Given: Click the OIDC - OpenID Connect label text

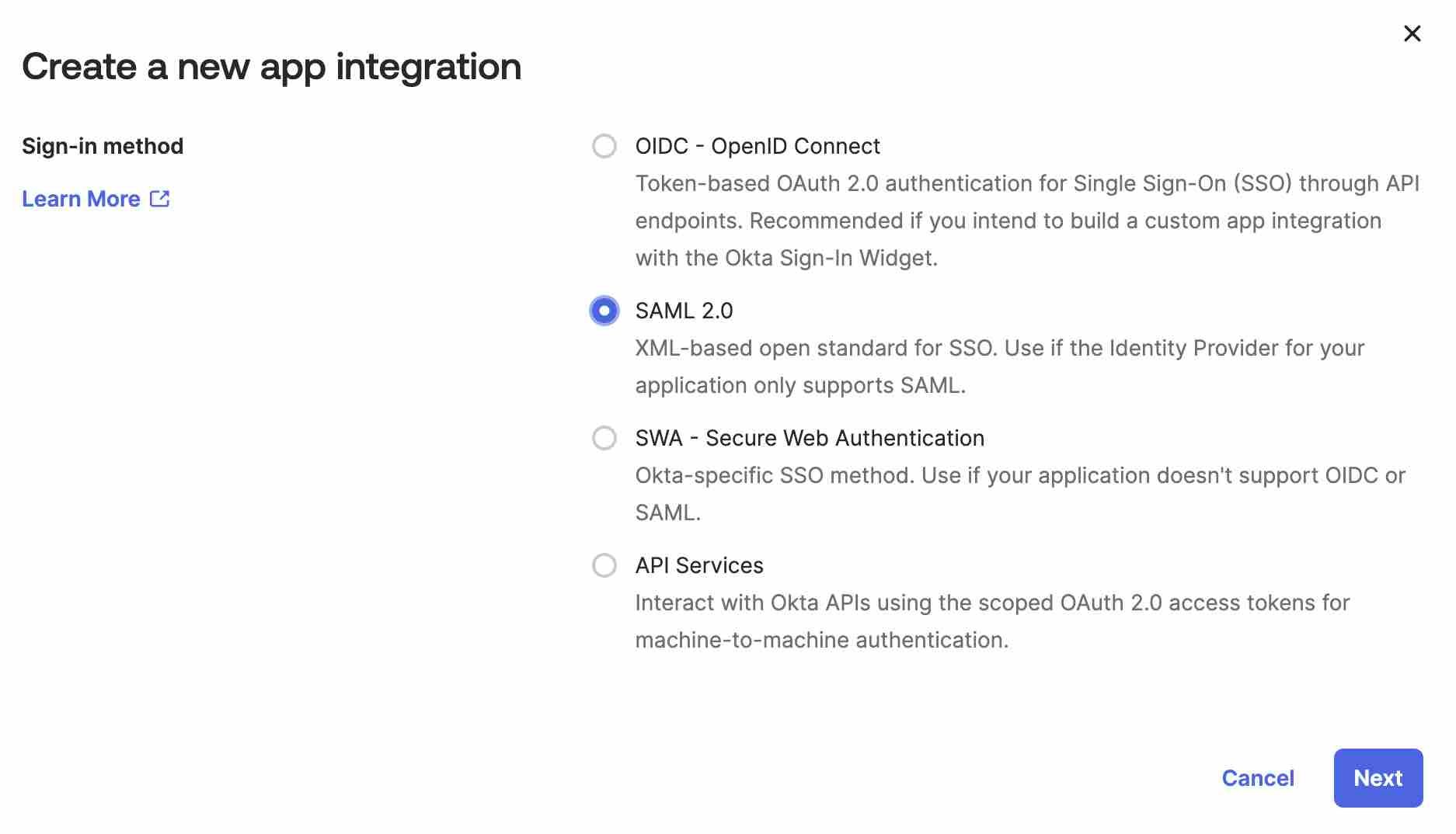Looking at the screenshot, I should point(758,146).
